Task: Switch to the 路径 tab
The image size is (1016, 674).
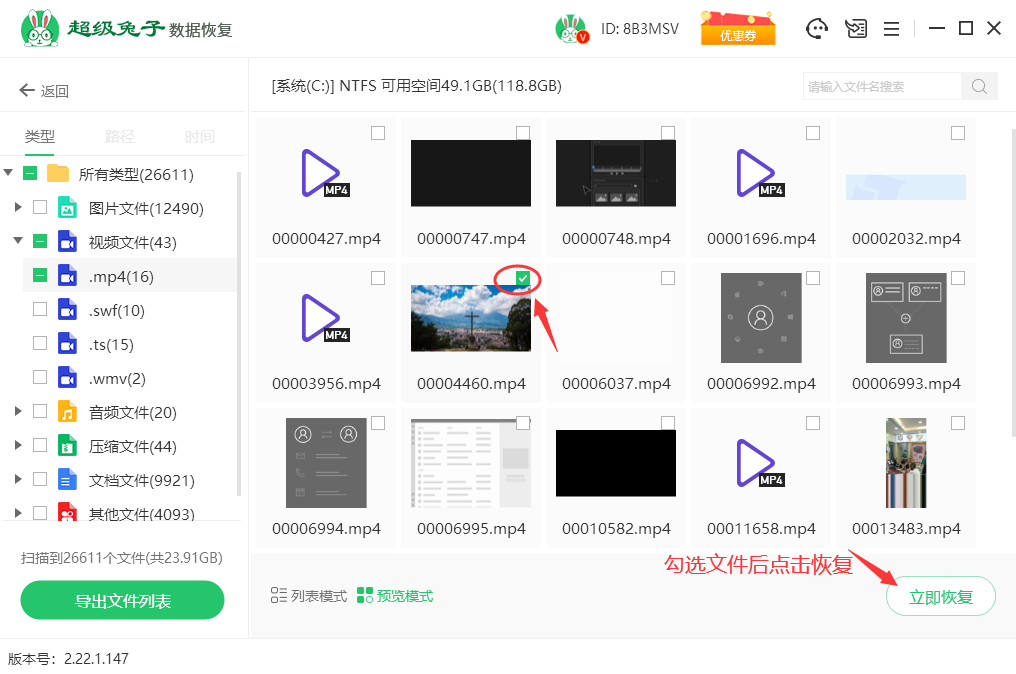Action: pos(120,137)
